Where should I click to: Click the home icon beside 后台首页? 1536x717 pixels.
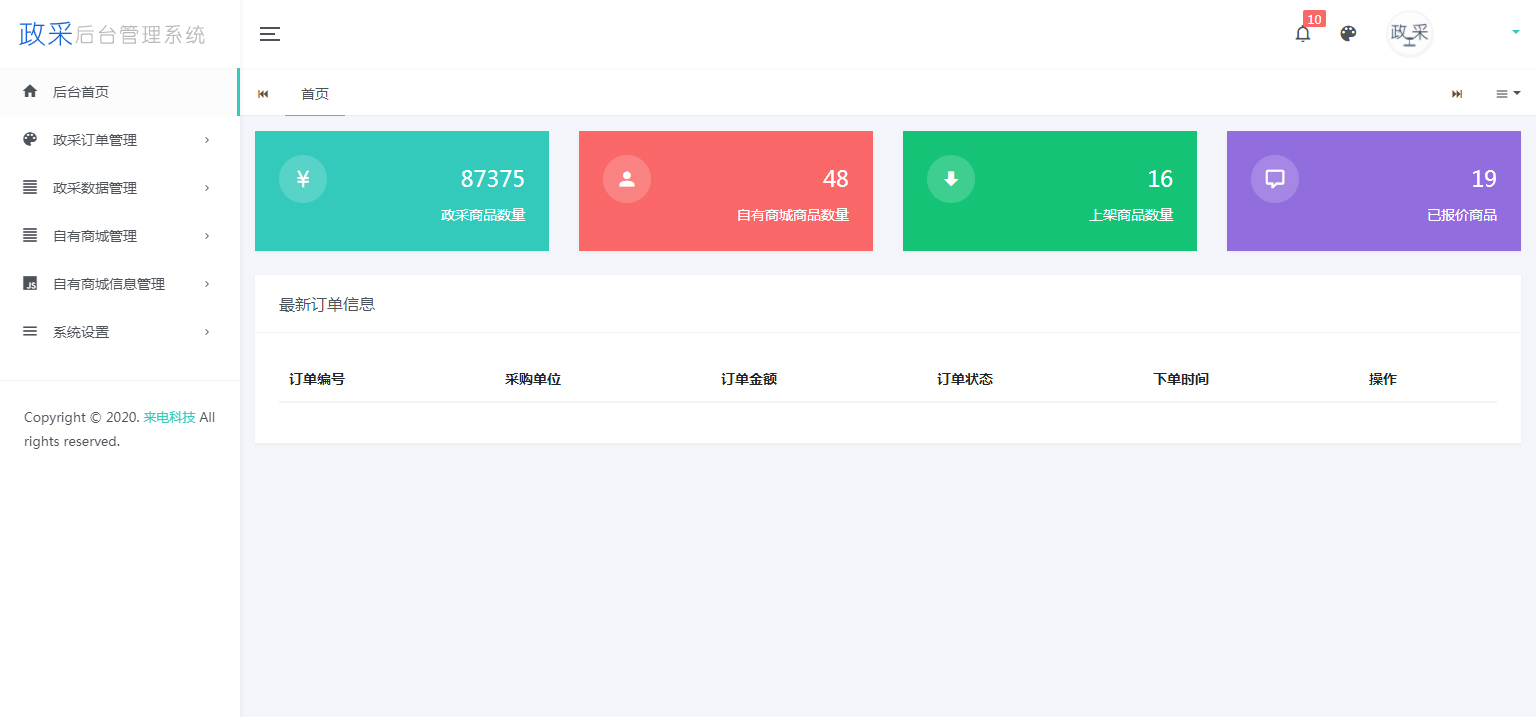coord(30,91)
